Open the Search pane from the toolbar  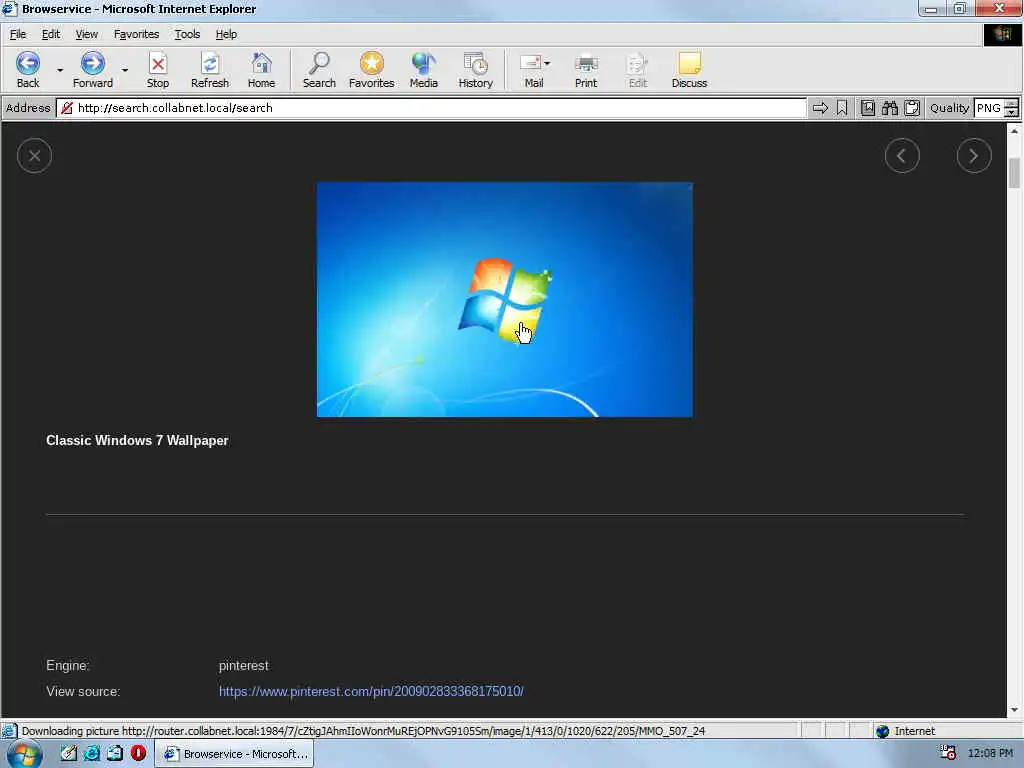(319, 70)
